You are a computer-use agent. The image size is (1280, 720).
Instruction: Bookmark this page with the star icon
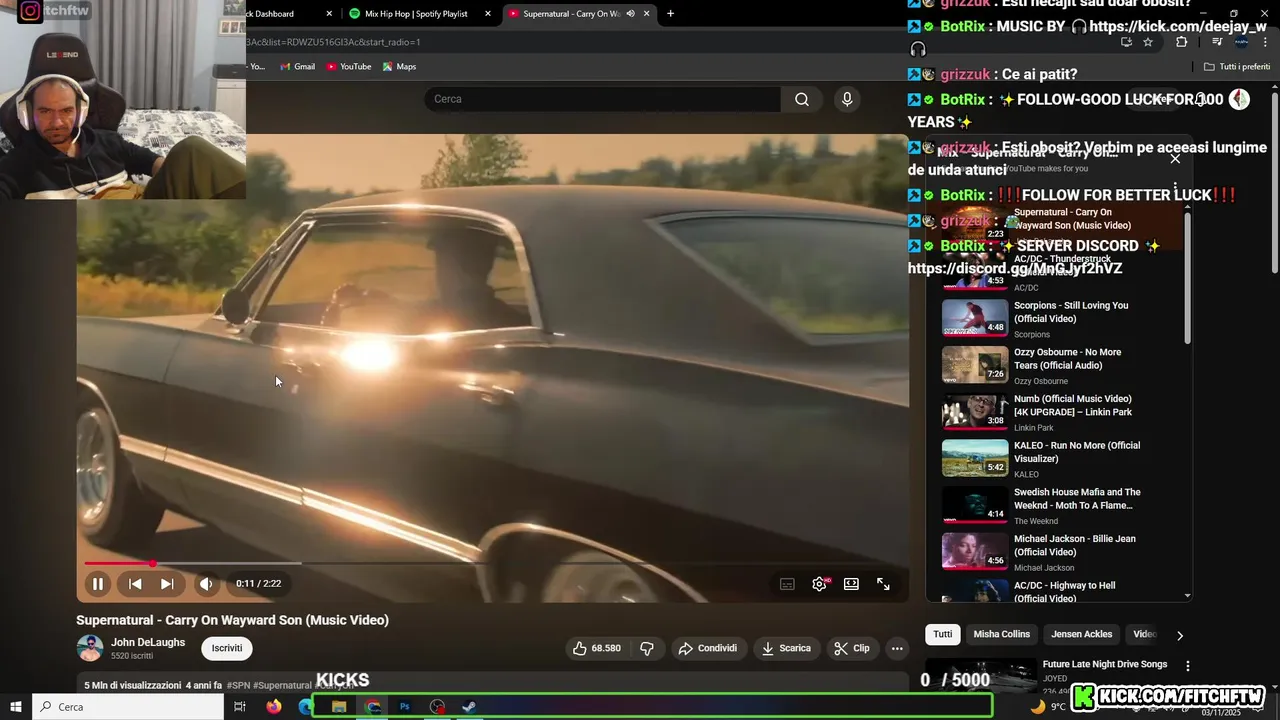(x=1148, y=42)
